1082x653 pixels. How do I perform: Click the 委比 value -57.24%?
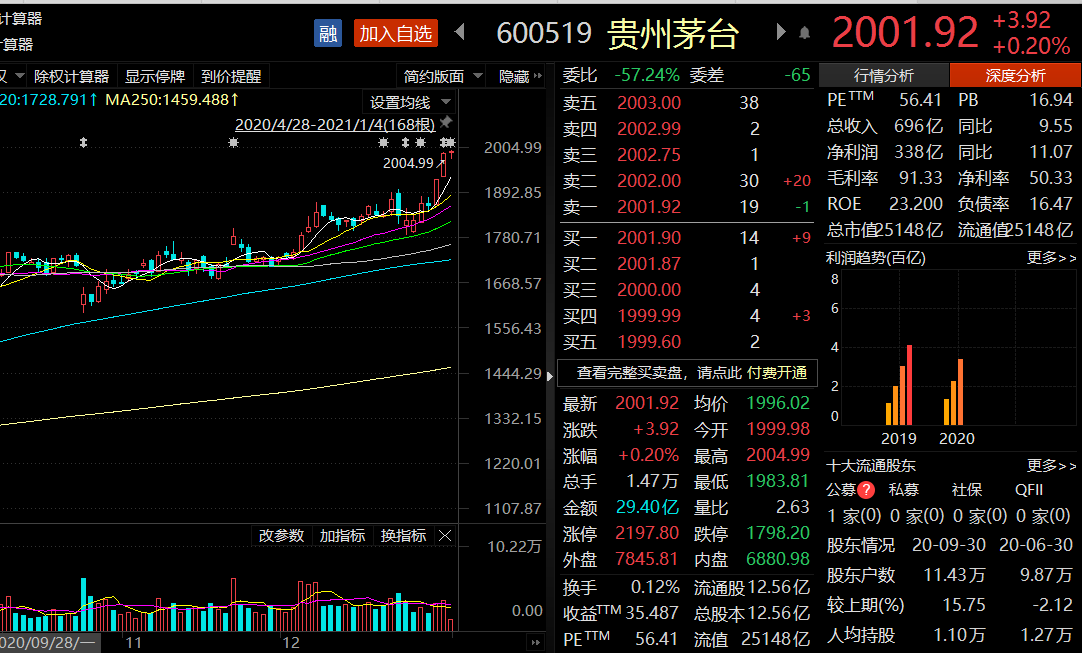tap(647, 75)
